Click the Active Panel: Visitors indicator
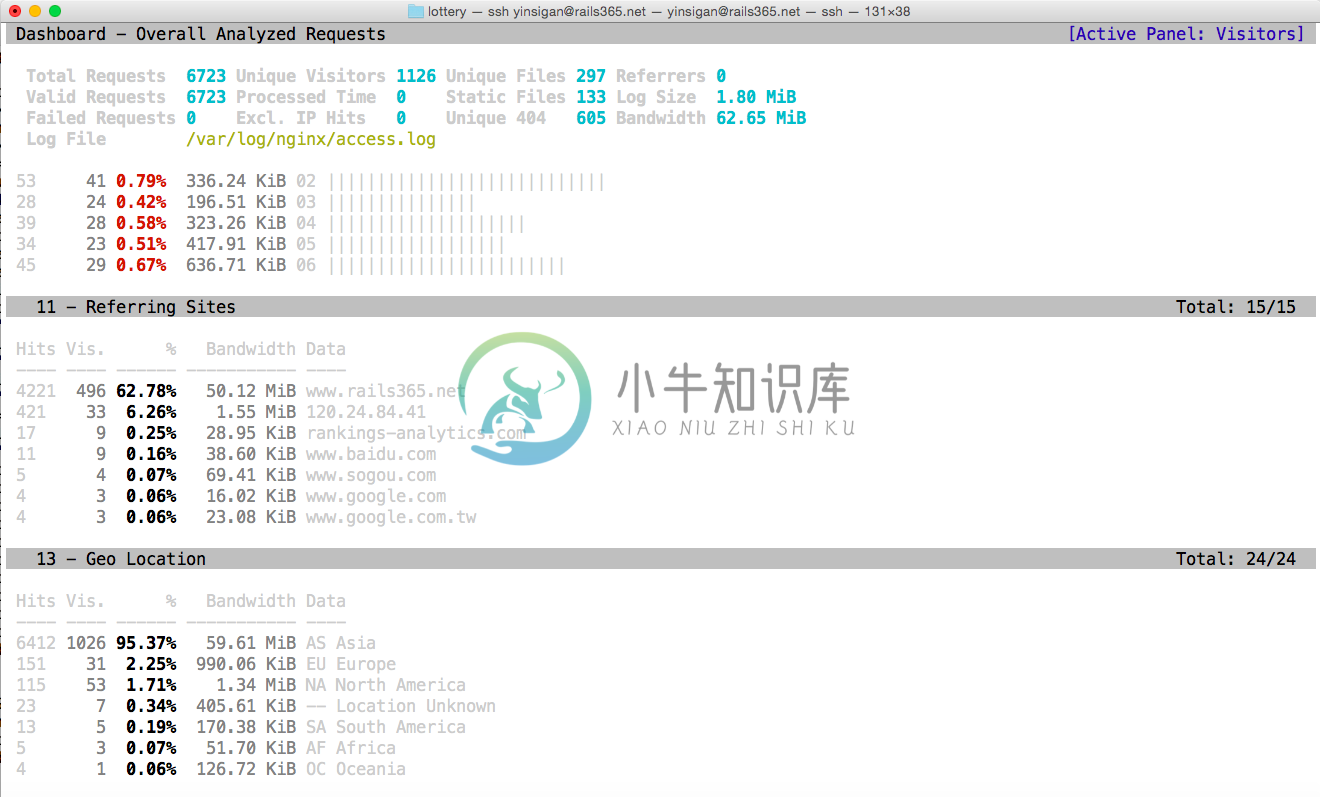The image size is (1320, 797). point(1186,34)
